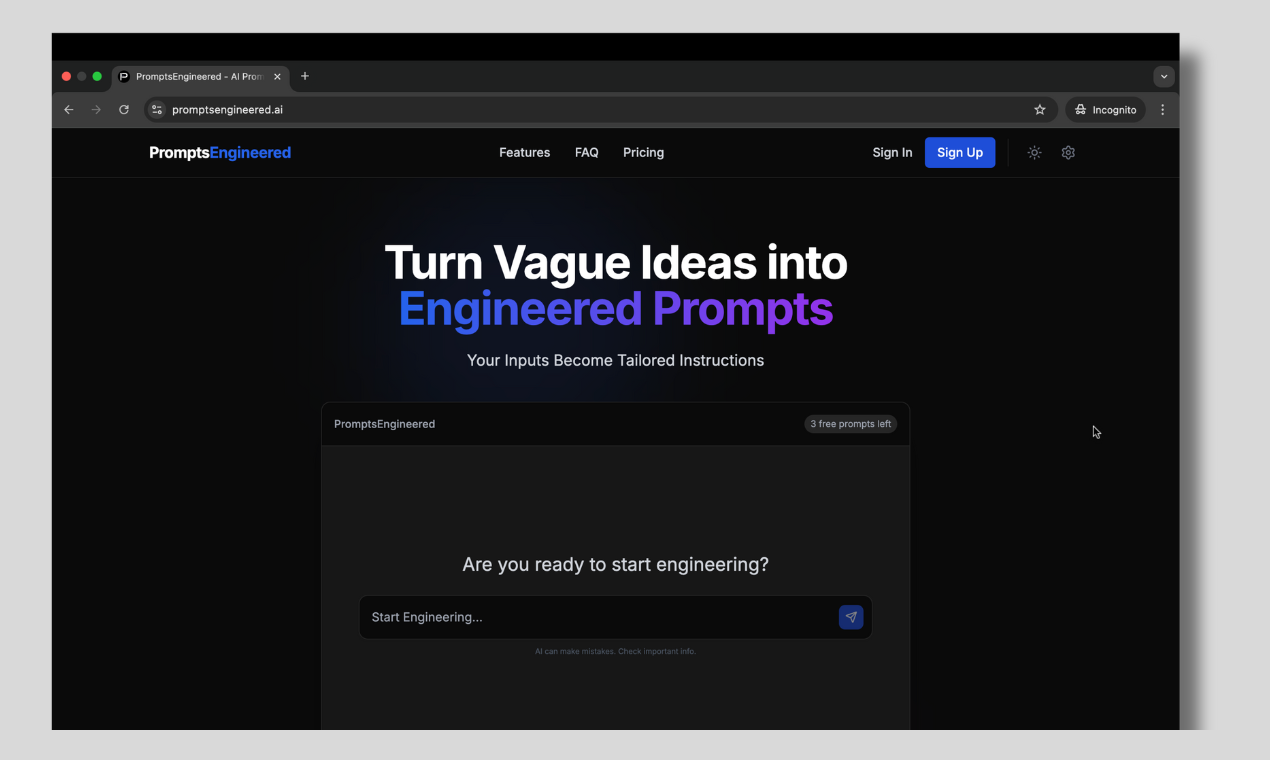Click the Your Inputs Become Tailored Instructions subtitle

pos(615,360)
